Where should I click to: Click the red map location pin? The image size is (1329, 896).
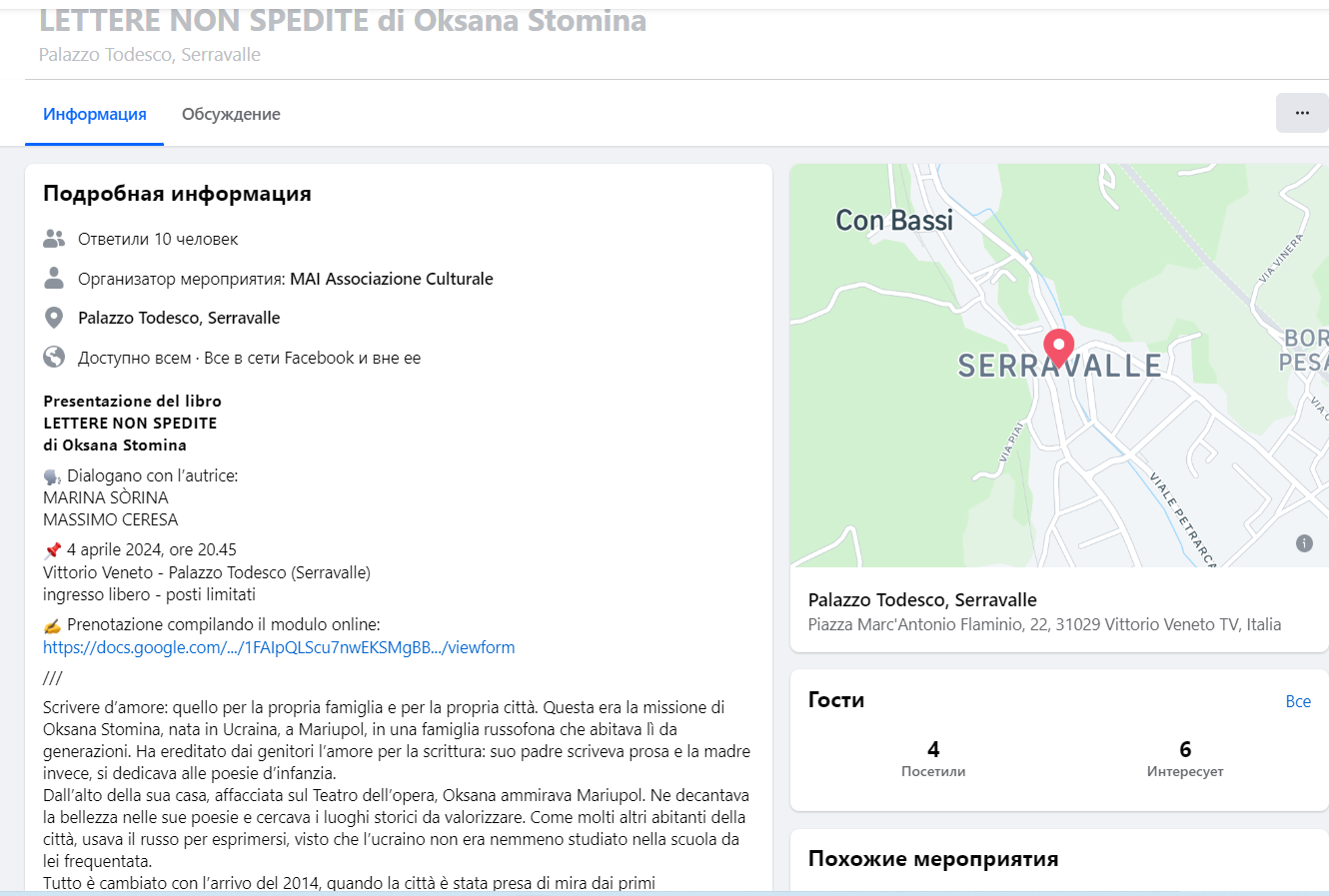click(1059, 349)
